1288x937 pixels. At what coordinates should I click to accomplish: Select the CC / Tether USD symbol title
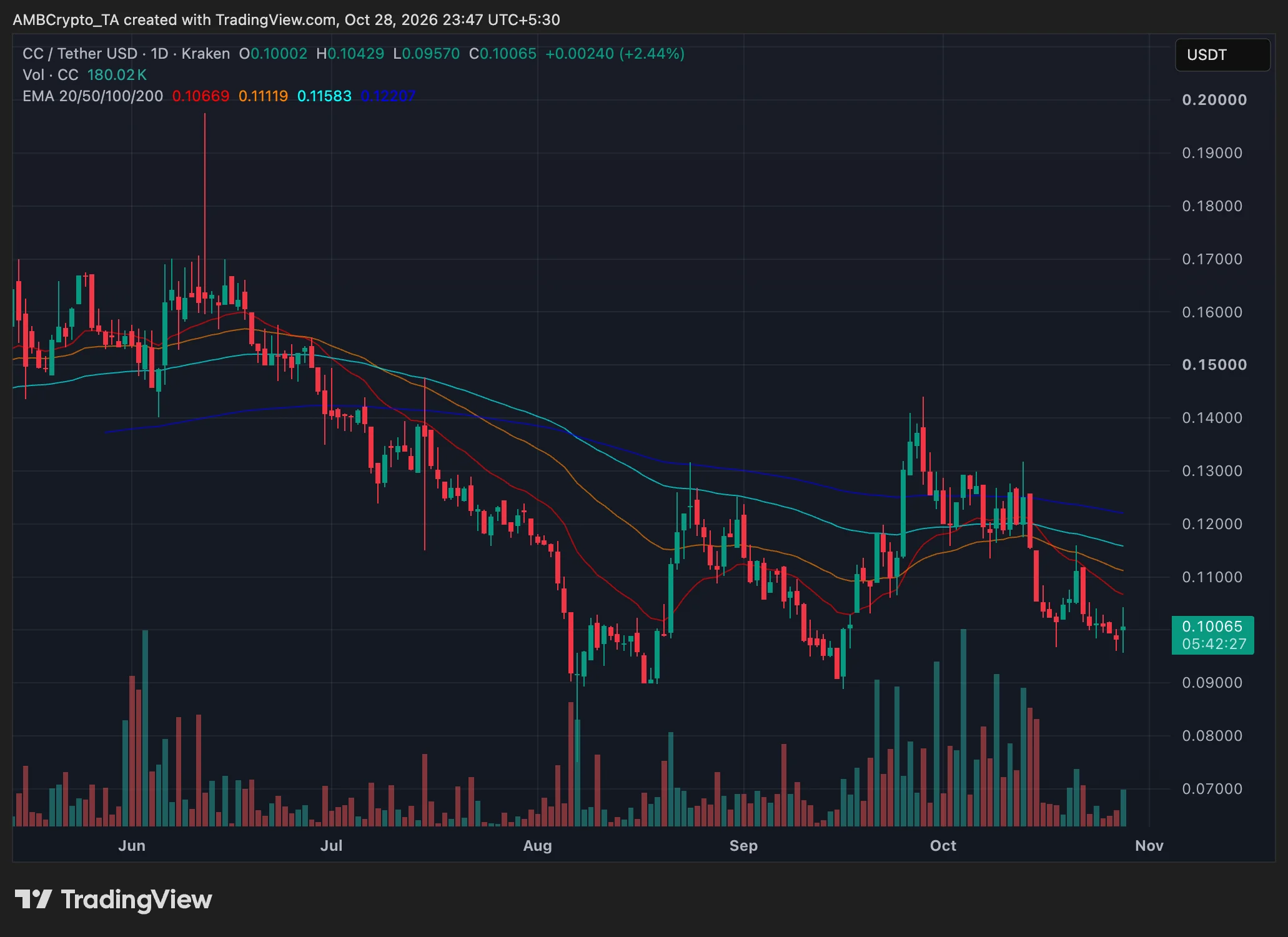126,54
